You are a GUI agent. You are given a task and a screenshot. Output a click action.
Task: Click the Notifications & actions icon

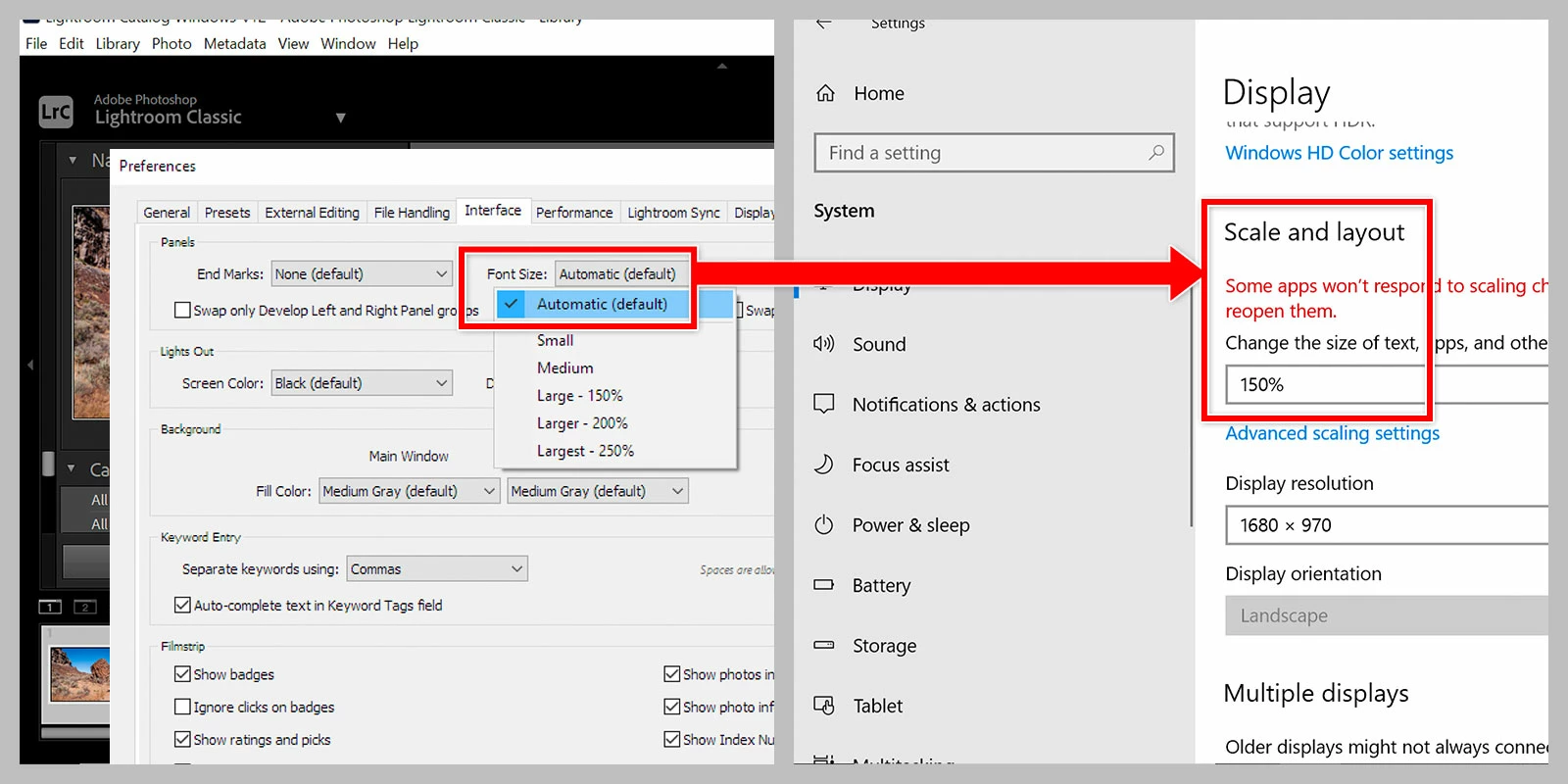824,404
